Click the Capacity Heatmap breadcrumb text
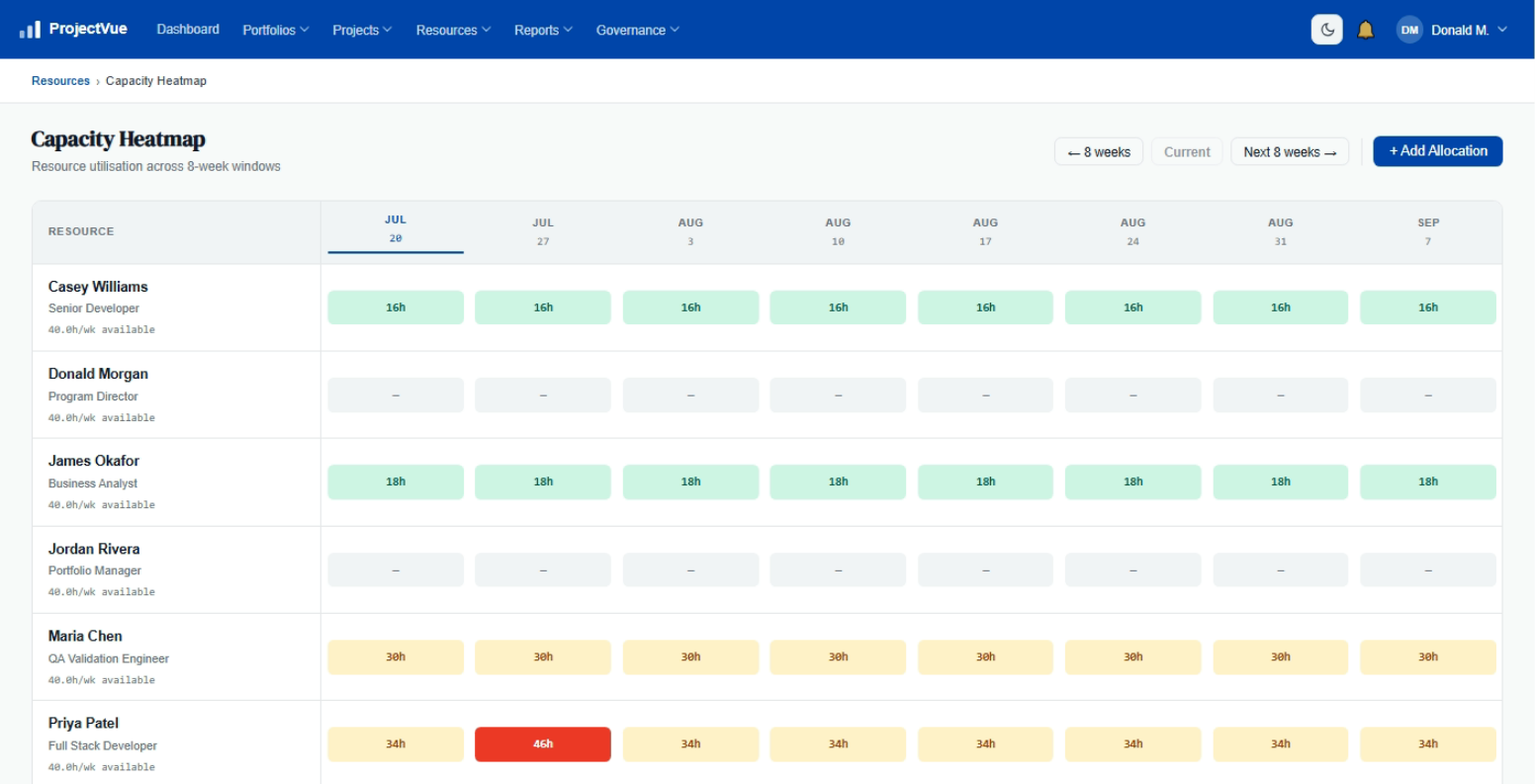 click(156, 81)
